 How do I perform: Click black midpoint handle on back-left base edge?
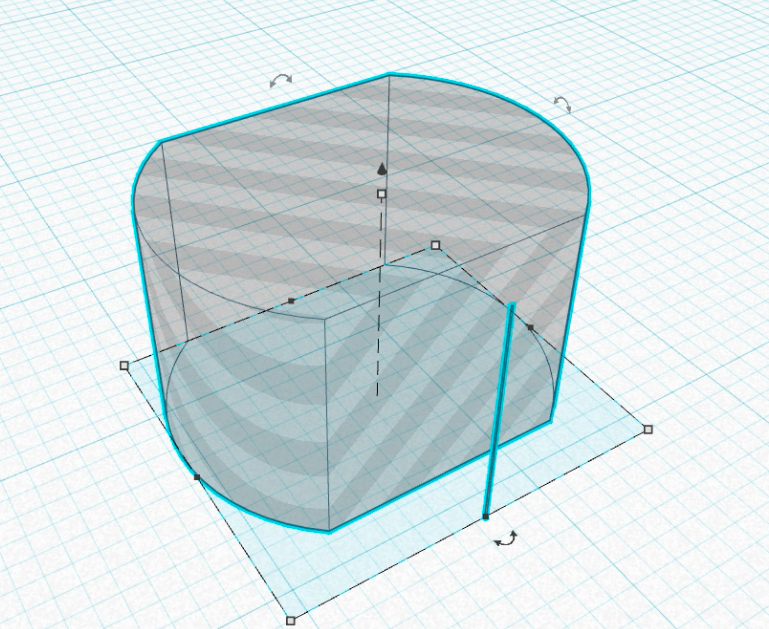(x=291, y=301)
